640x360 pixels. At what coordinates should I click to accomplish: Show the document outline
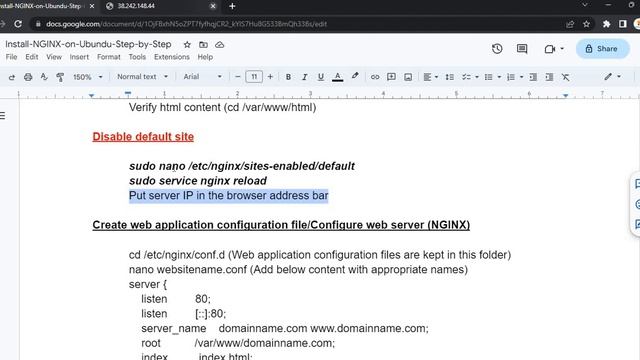[x=3, y=116]
